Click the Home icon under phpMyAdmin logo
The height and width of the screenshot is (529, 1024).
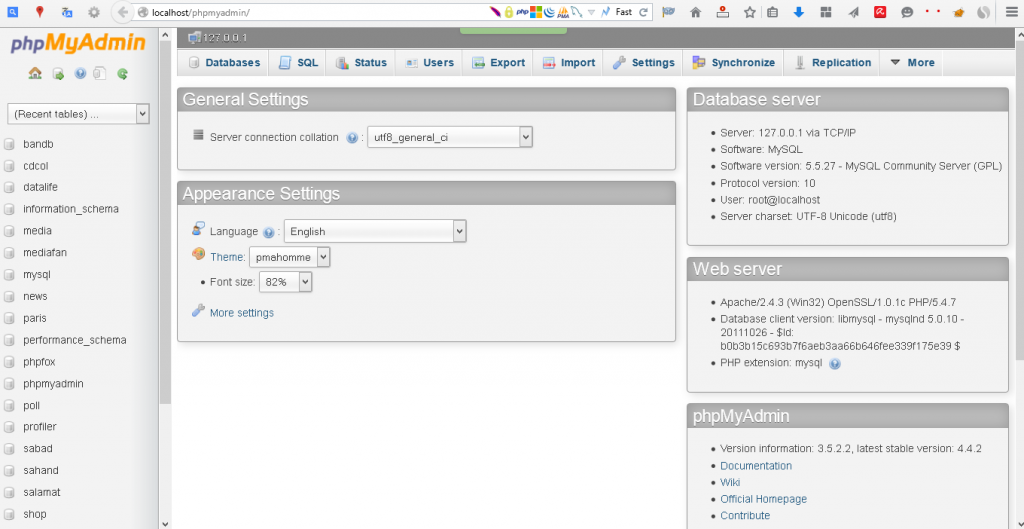[35, 74]
